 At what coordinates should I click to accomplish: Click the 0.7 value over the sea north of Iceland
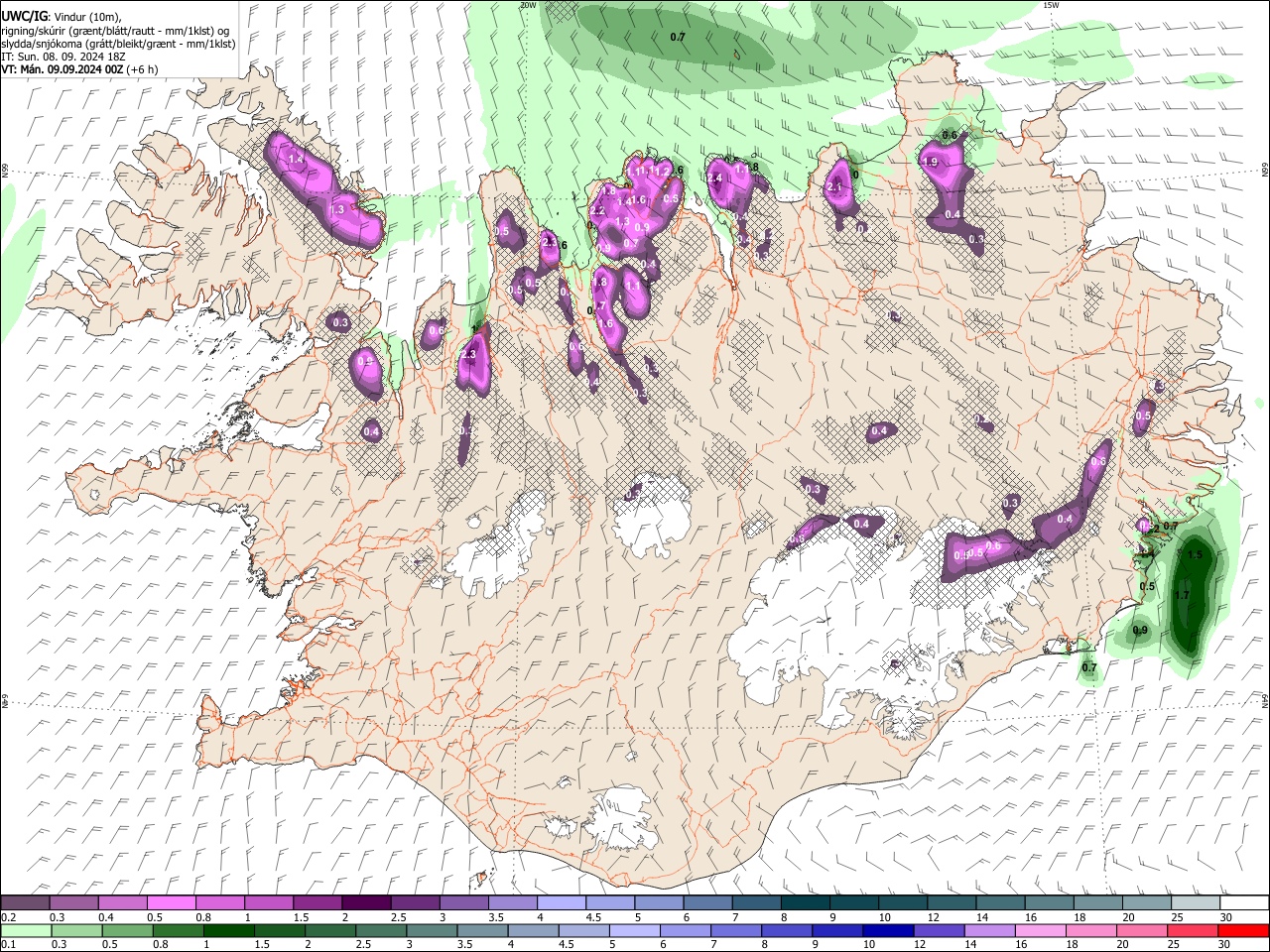click(x=678, y=37)
